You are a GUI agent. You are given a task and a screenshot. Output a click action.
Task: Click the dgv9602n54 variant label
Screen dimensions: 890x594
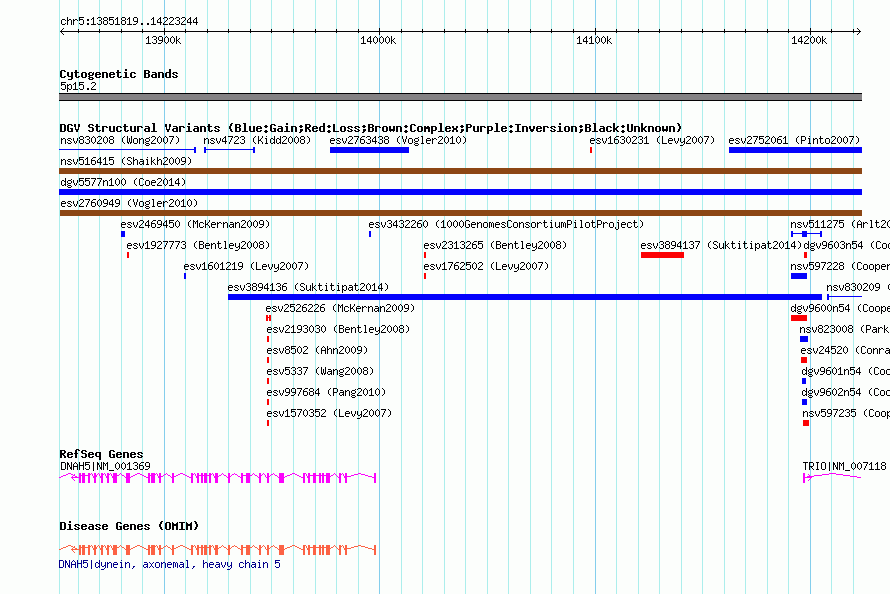846,392
